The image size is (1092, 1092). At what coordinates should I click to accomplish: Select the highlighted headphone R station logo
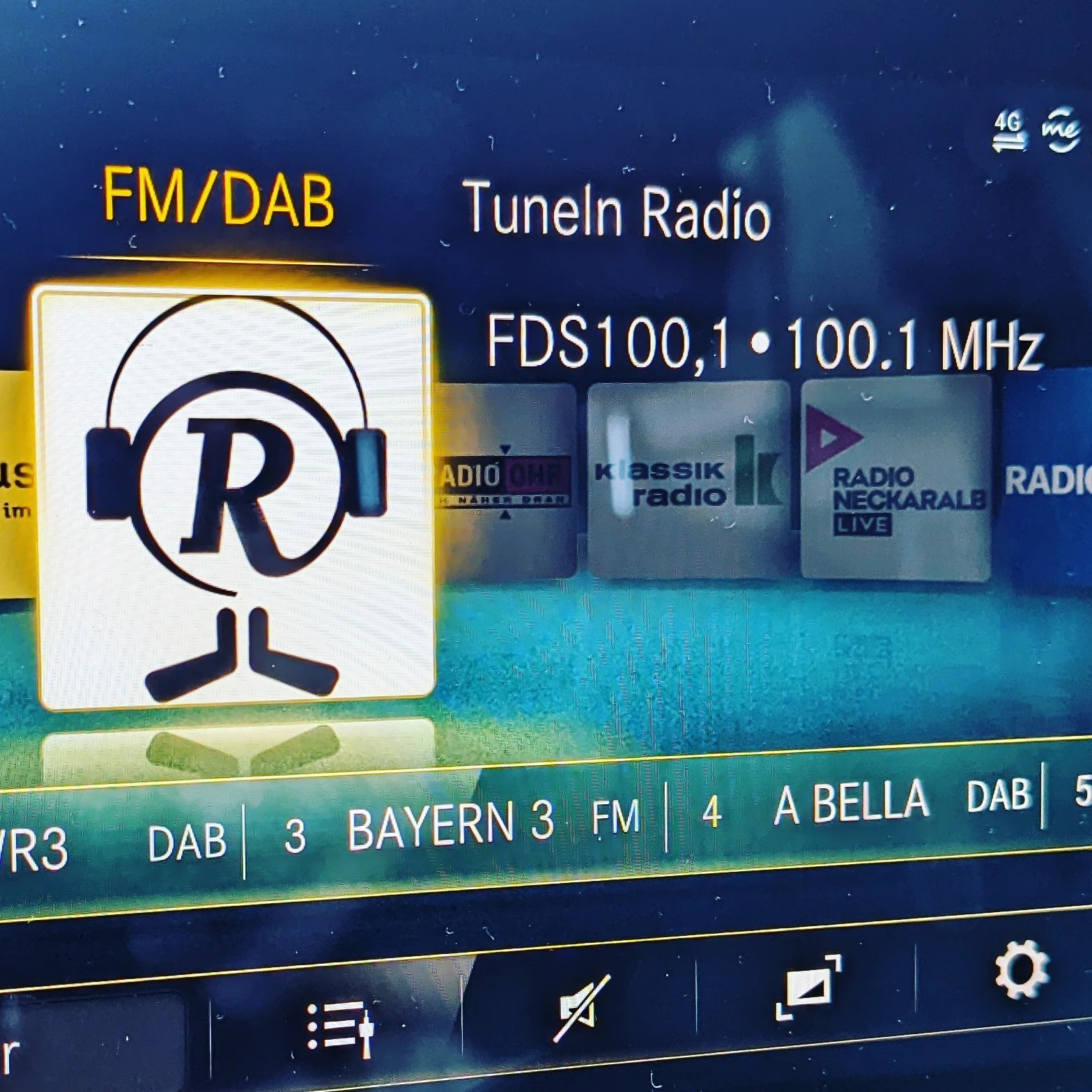pyautogui.click(x=235, y=498)
